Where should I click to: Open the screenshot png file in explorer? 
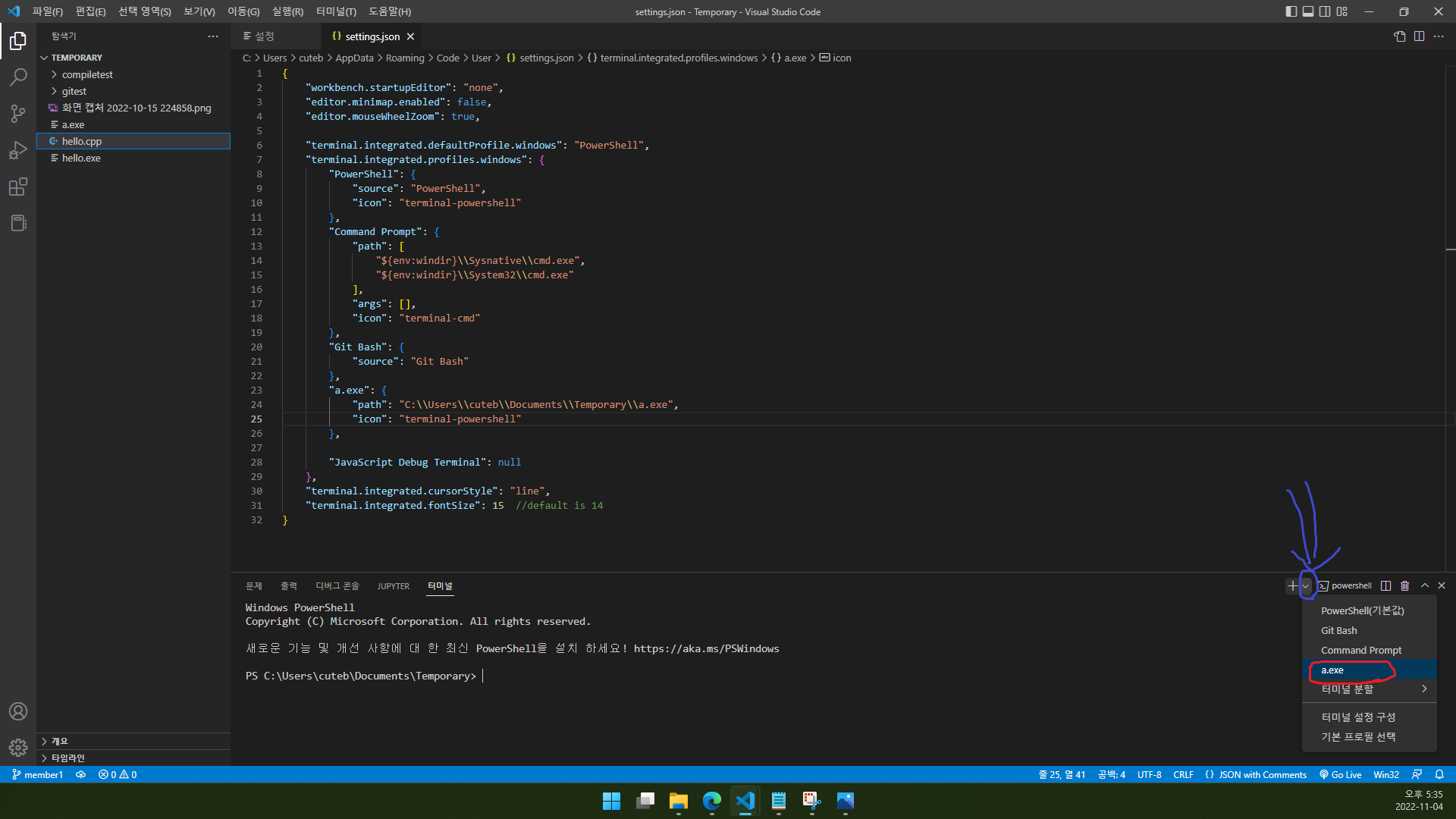click(133, 108)
